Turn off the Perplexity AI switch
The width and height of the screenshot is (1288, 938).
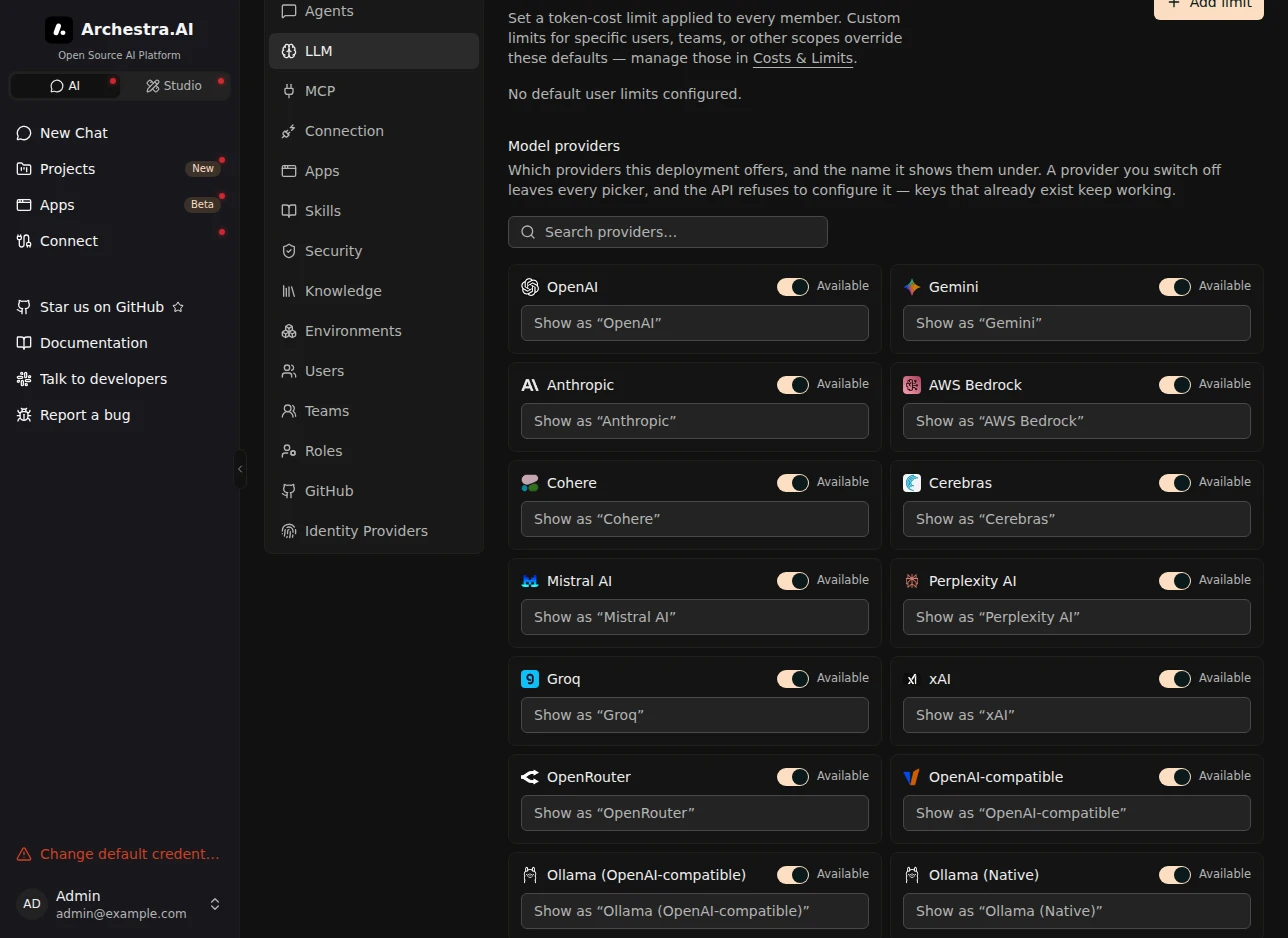pyautogui.click(x=1175, y=581)
